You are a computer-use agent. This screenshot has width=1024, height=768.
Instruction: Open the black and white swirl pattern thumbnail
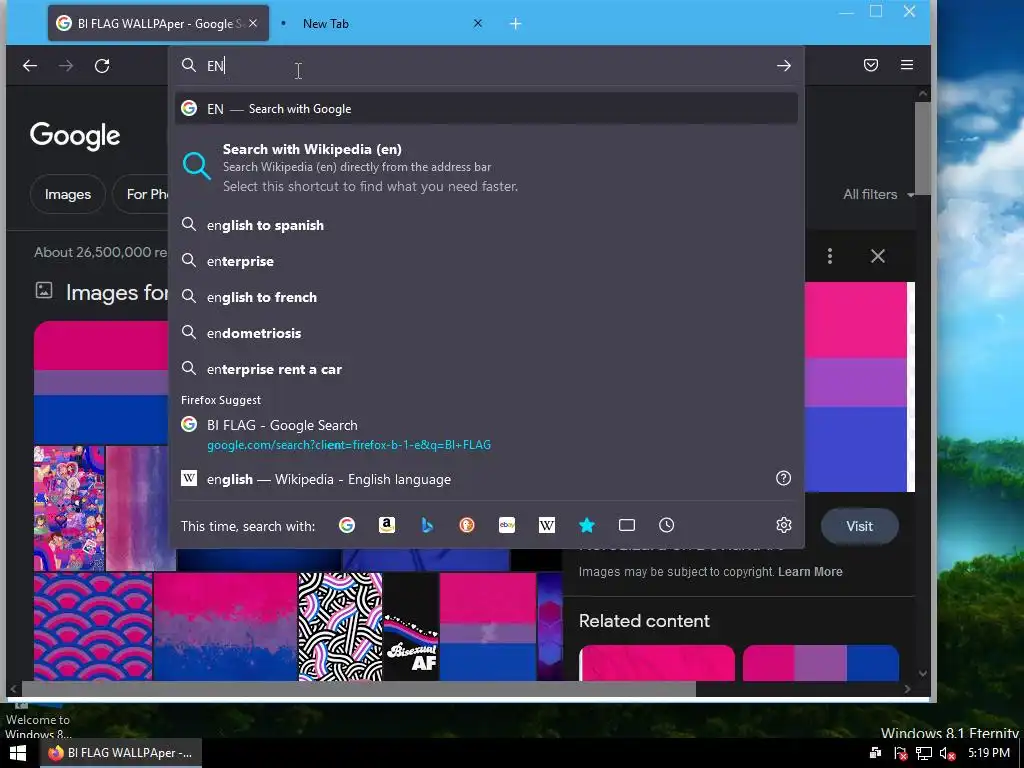[340, 627]
